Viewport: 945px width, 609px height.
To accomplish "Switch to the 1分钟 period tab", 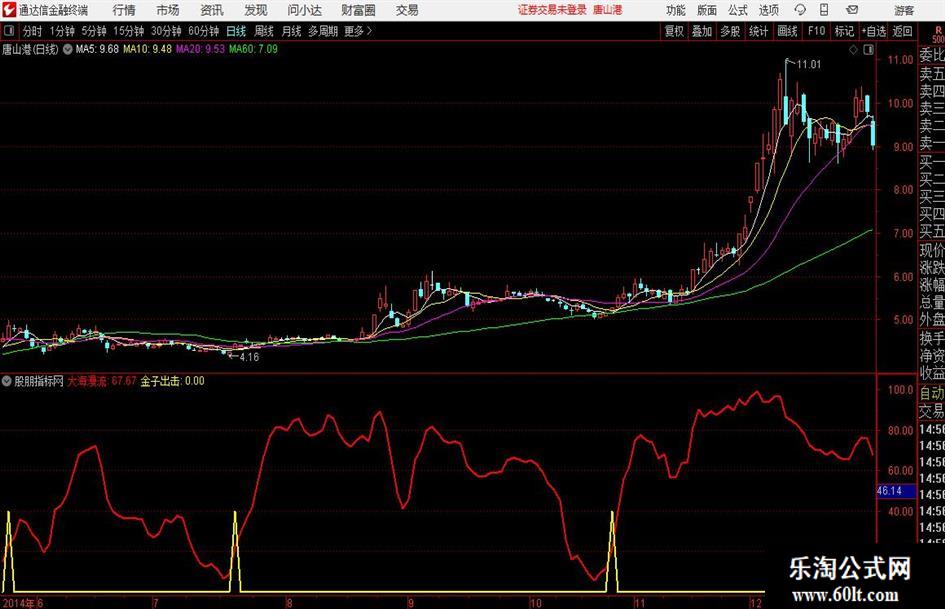I will 62,31.
